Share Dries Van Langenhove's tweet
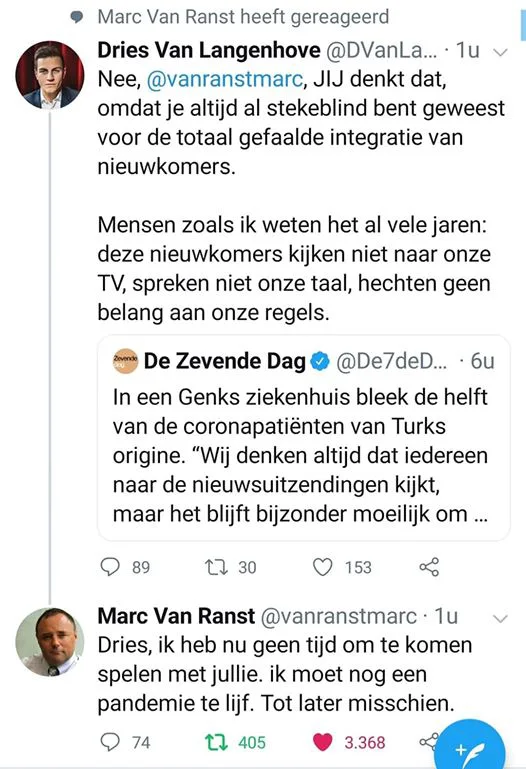The image size is (526, 769). (x=429, y=567)
